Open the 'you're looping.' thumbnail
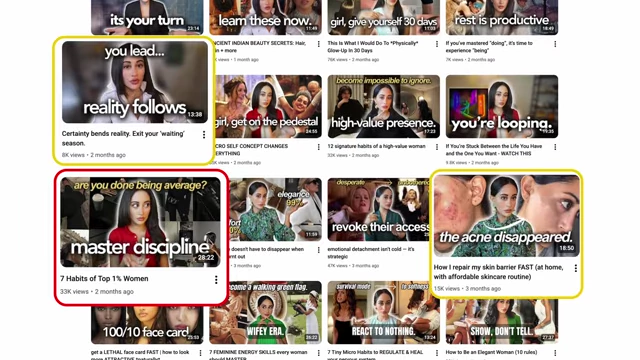Screen dimensions: 640x360 coord(502,106)
